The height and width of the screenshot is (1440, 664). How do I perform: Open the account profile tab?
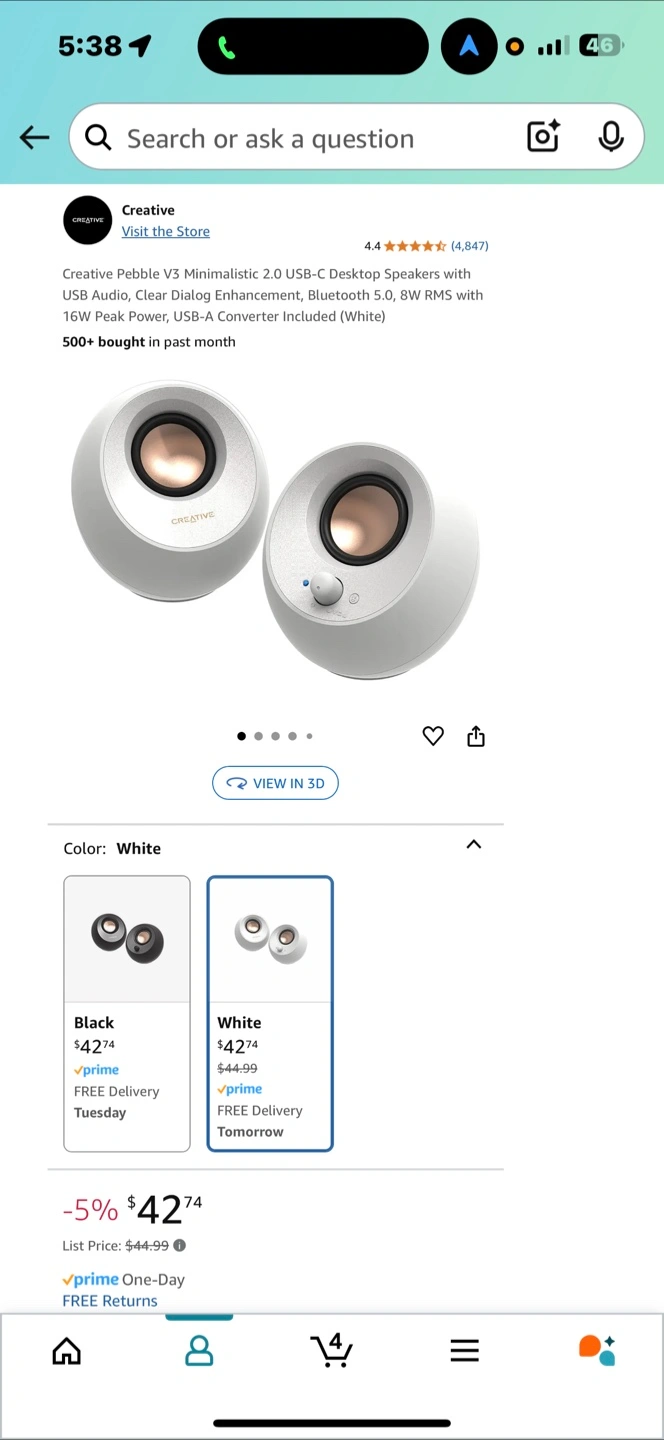click(x=199, y=1351)
